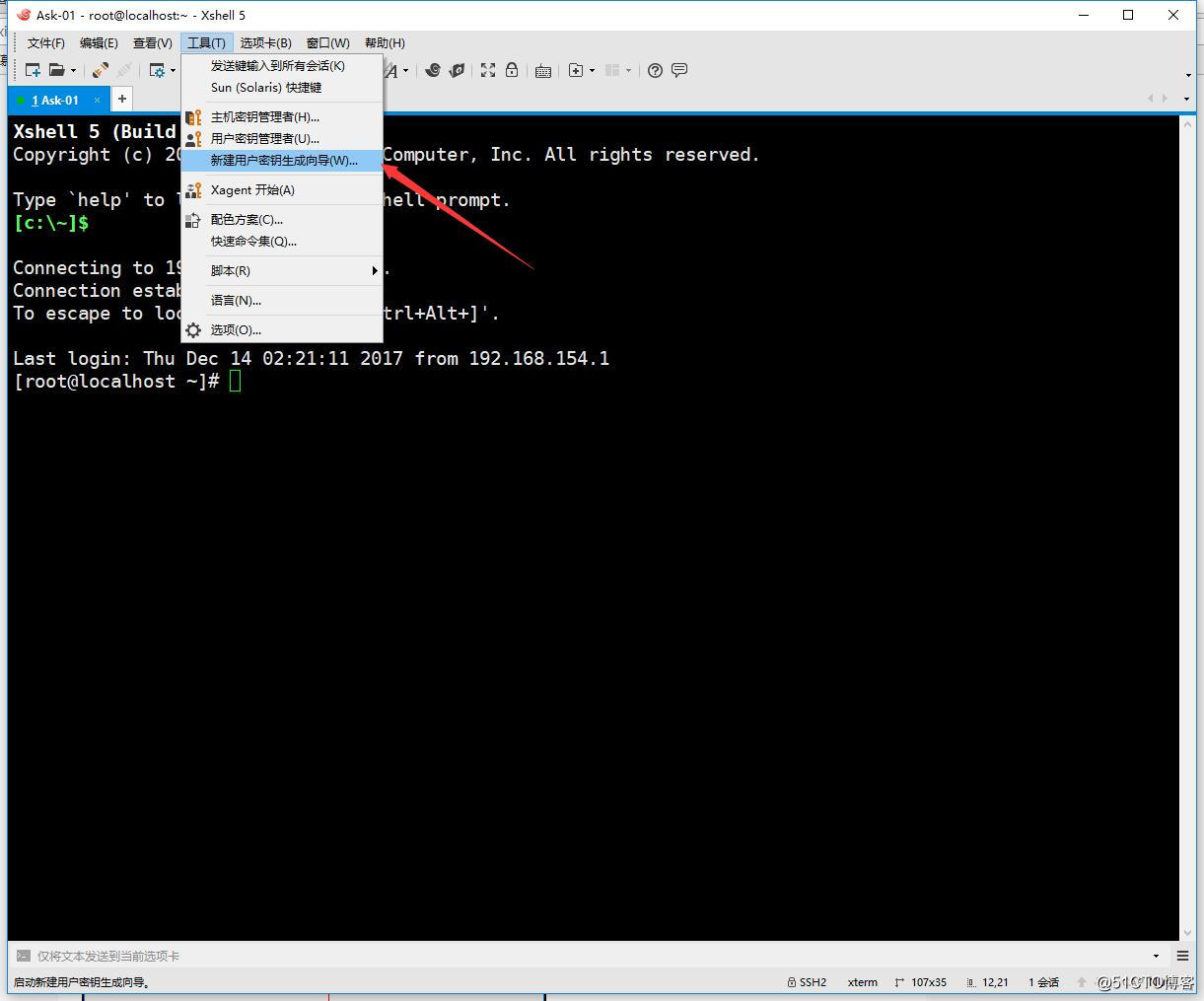This screenshot has width=1204, height=1001.
Task: Click the New Session toolbar icon
Action: click(x=33, y=70)
